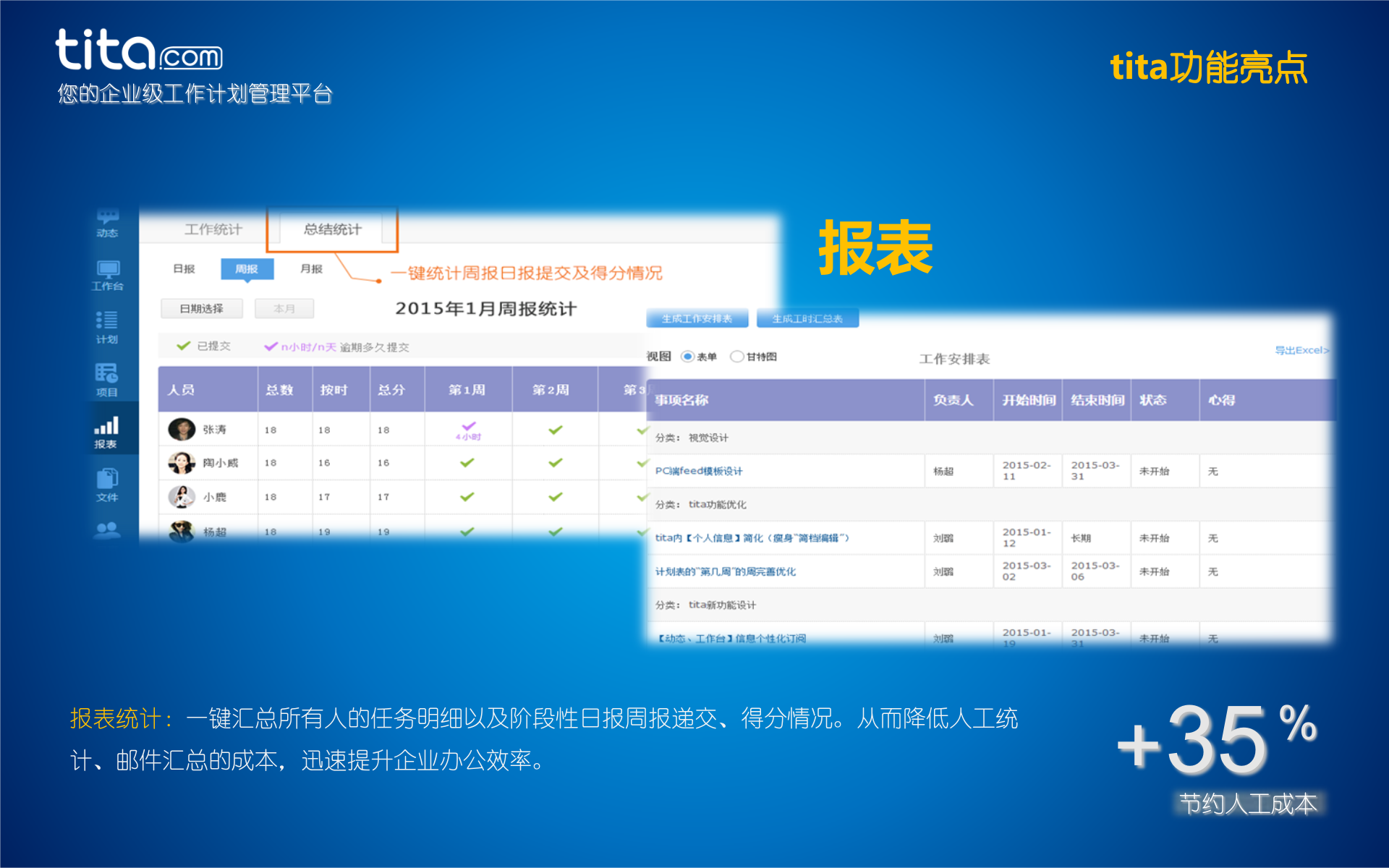
Task: Switch view to 甘特图 Gantt chart
Action: (x=737, y=356)
